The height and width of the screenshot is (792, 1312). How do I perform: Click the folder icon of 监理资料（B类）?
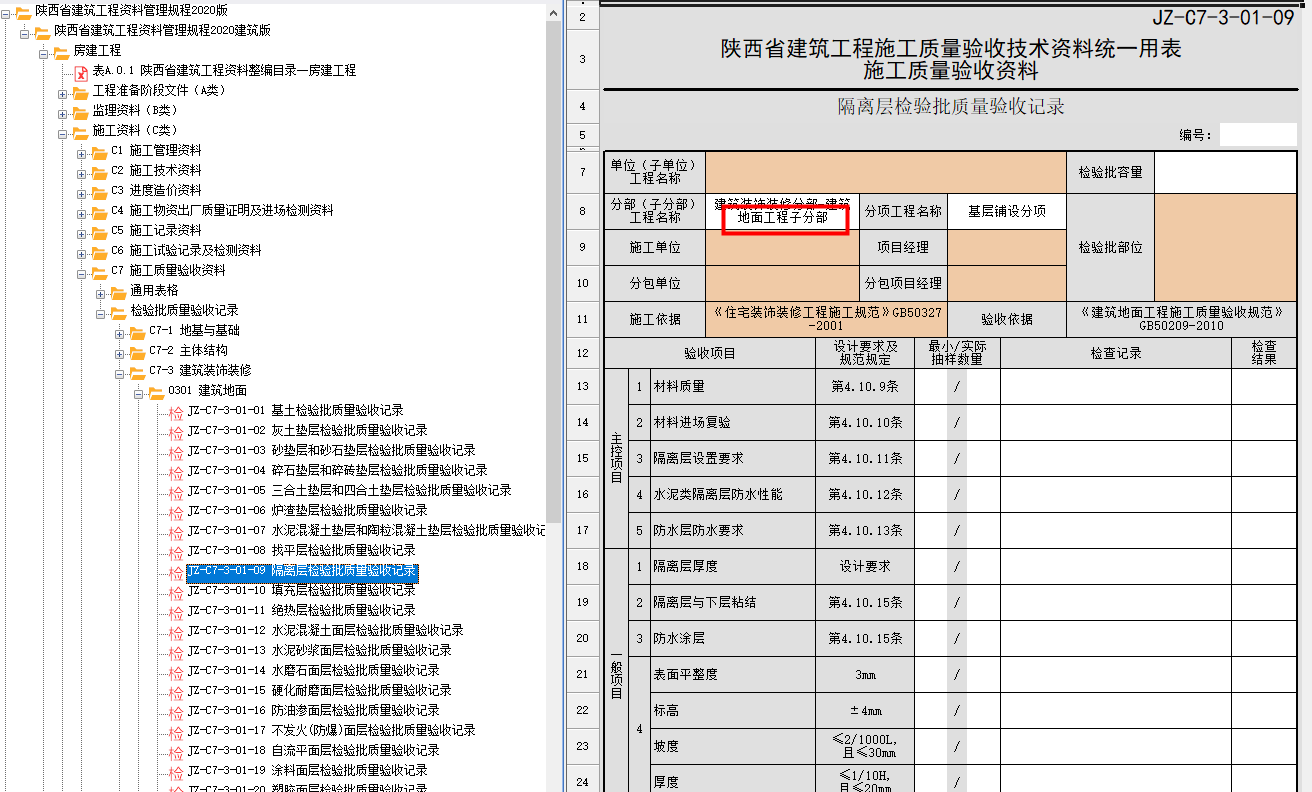[x=80, y=111]
